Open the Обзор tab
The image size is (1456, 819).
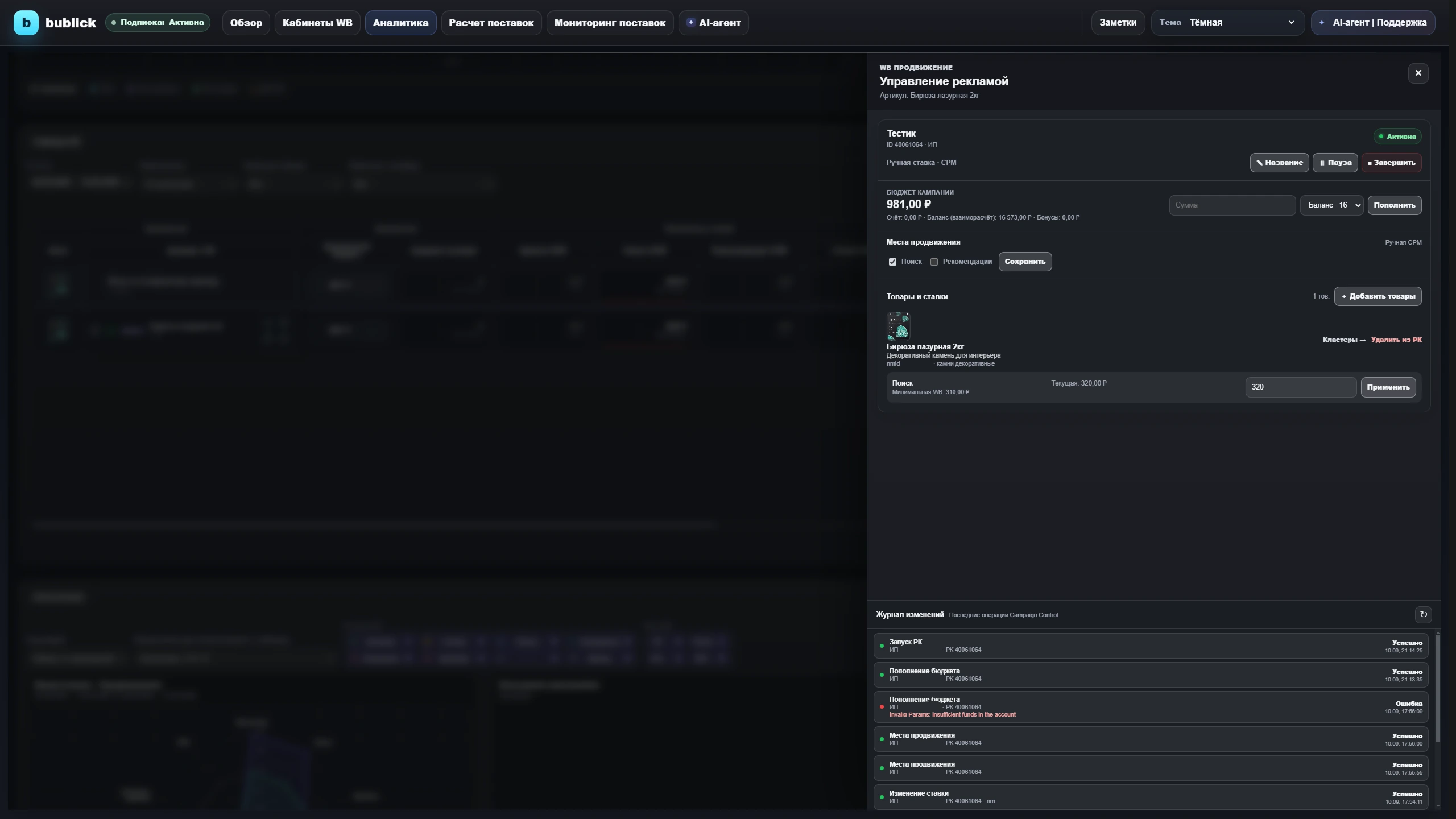pos(246,23)
